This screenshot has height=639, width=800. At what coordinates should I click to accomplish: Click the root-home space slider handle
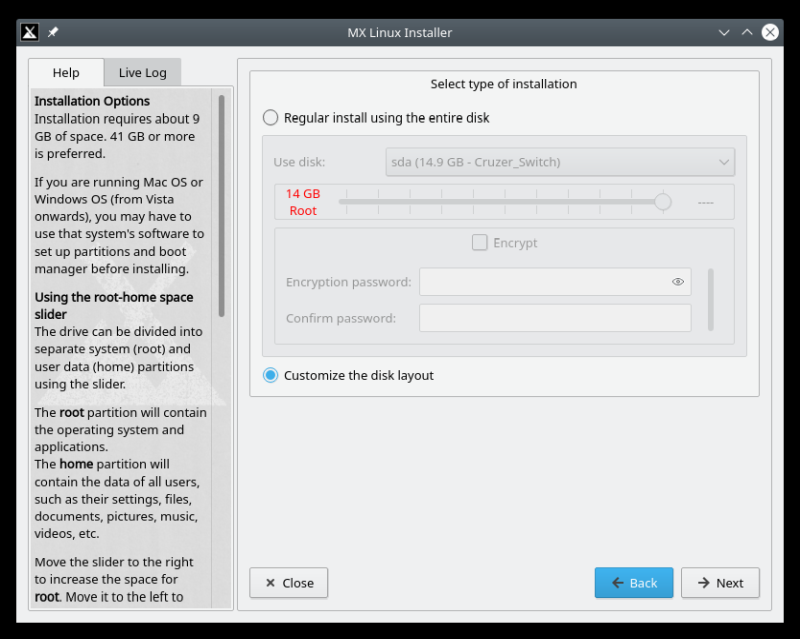tap(662, 202)
